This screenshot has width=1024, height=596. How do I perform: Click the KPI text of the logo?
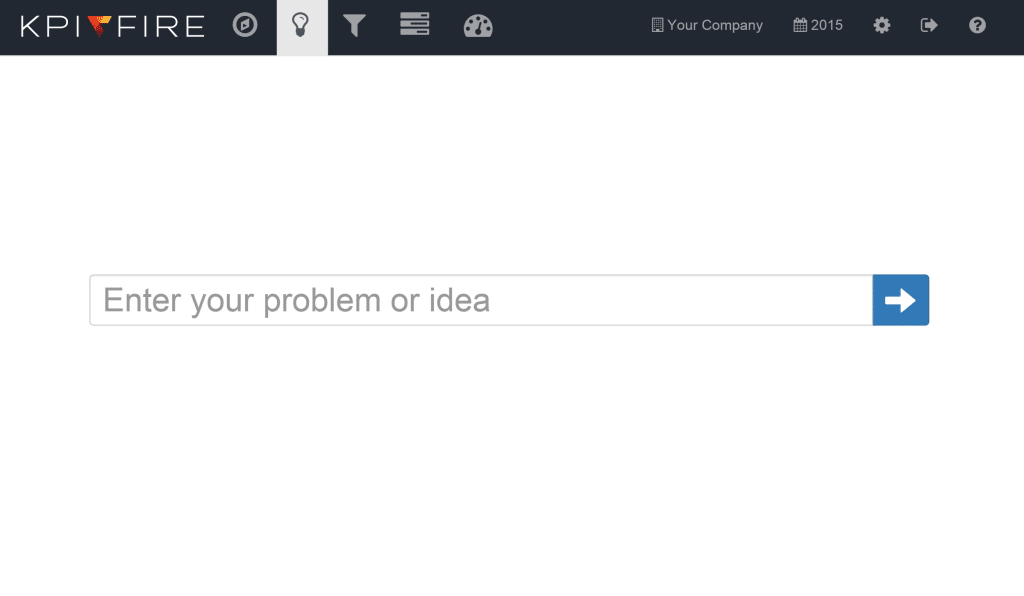click(50, 27)
